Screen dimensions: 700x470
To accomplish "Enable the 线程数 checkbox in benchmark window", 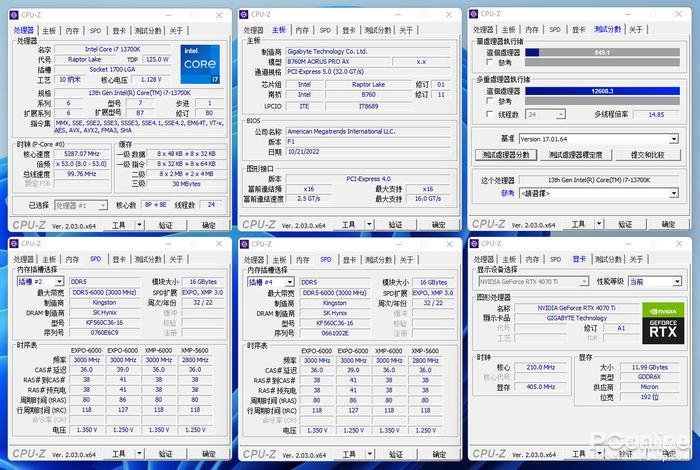I will click(x=489, y=114).
